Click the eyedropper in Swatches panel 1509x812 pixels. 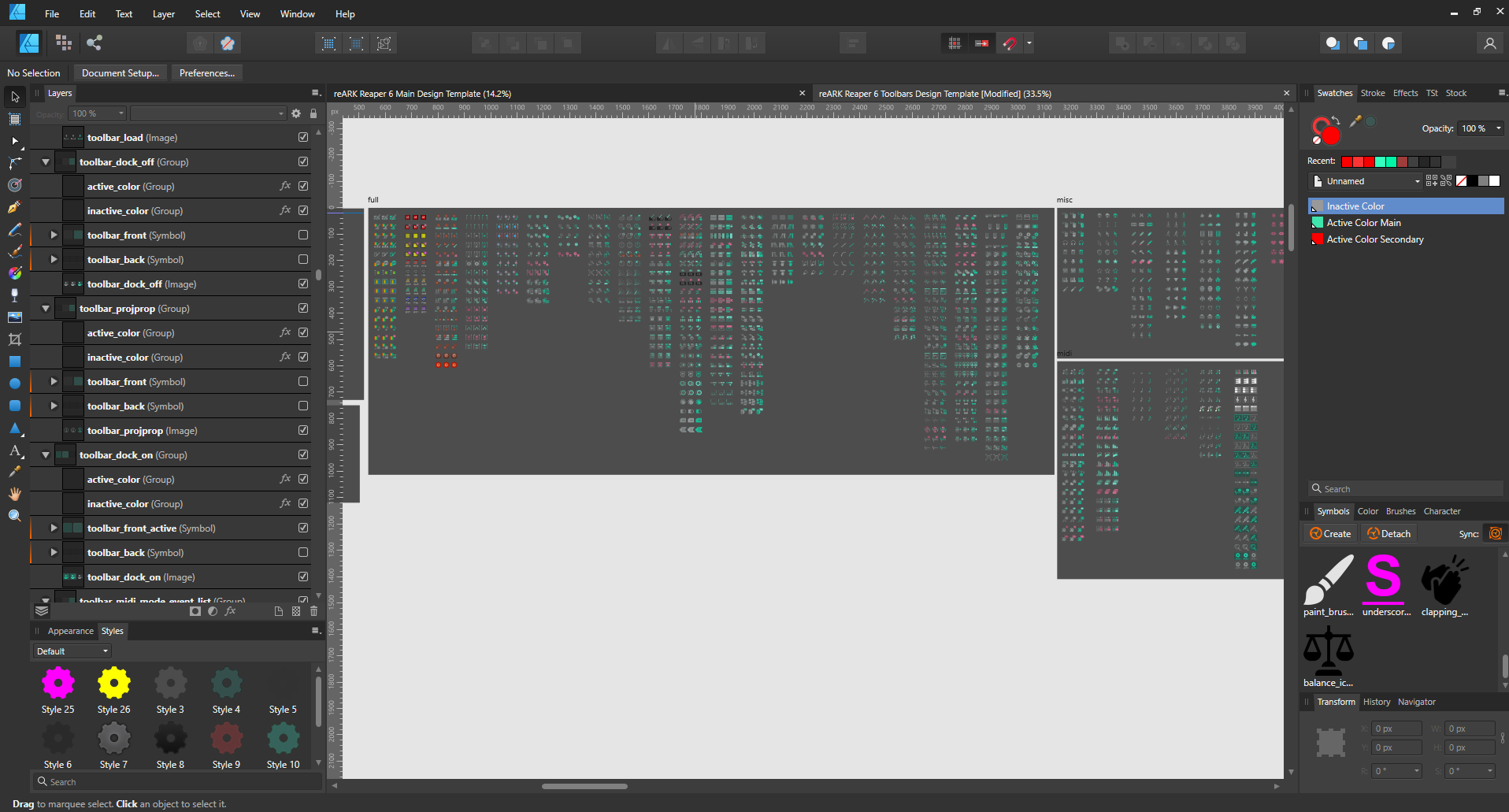1355,121
